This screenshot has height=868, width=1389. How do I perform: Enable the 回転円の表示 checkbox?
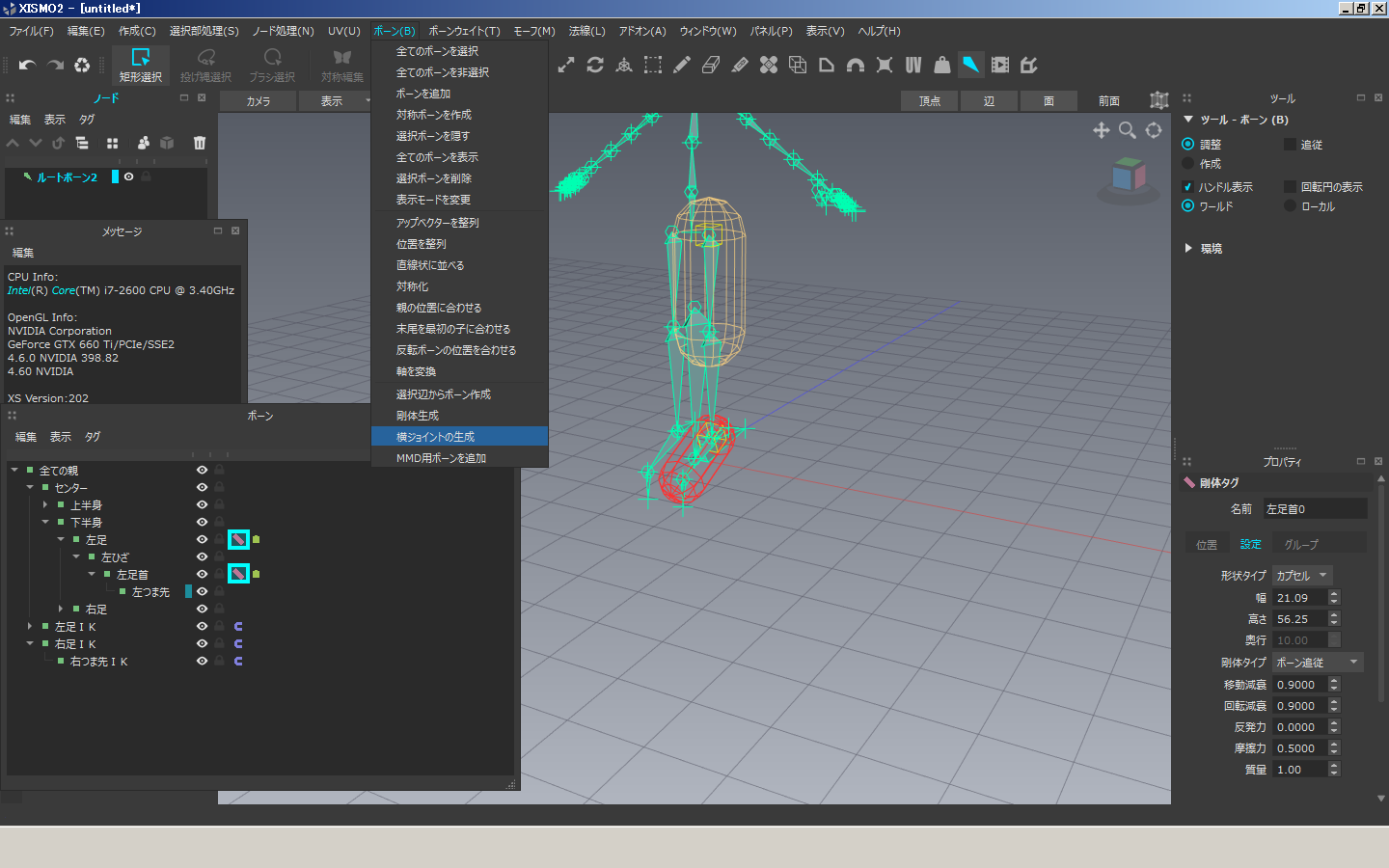tap(1290, 186)
